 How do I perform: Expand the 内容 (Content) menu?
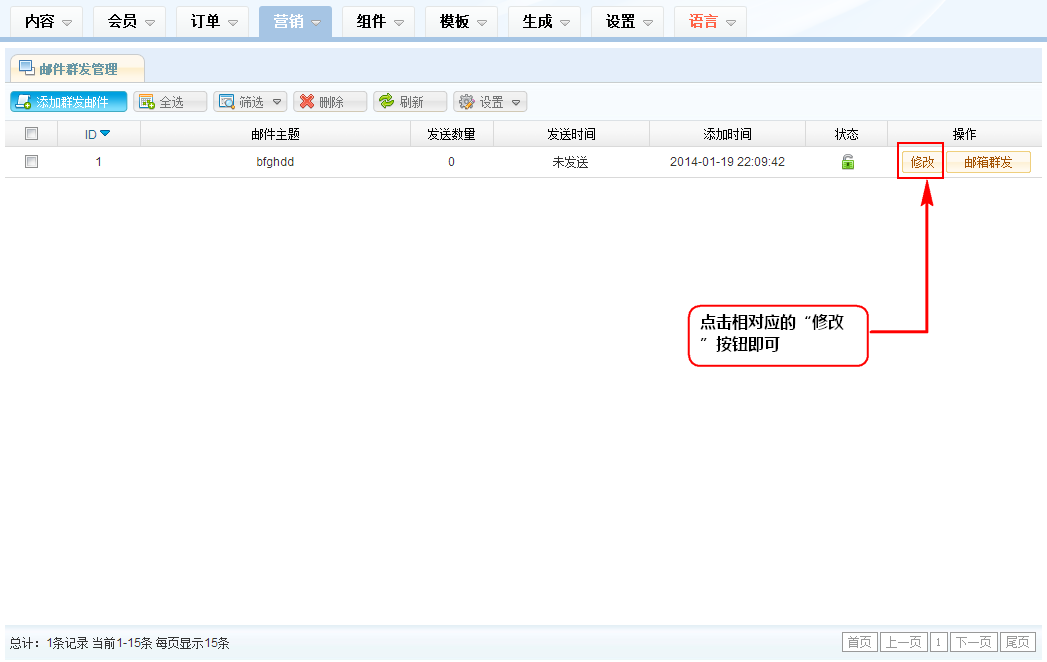click(49, 22)
